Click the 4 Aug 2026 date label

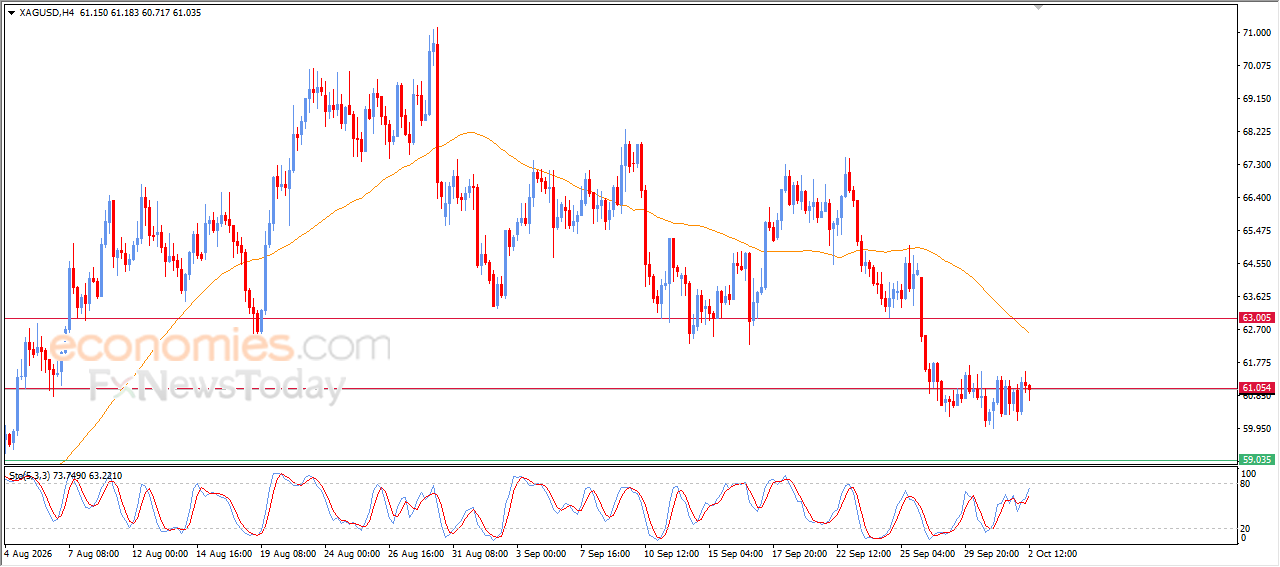(x=27, y=553)
